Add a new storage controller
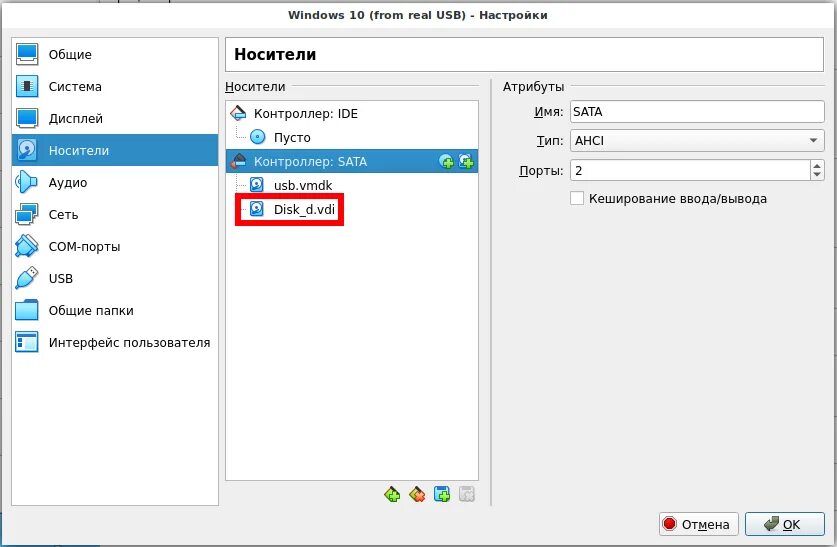The width and height of the screenshot is (837, 547). (392, 495)
